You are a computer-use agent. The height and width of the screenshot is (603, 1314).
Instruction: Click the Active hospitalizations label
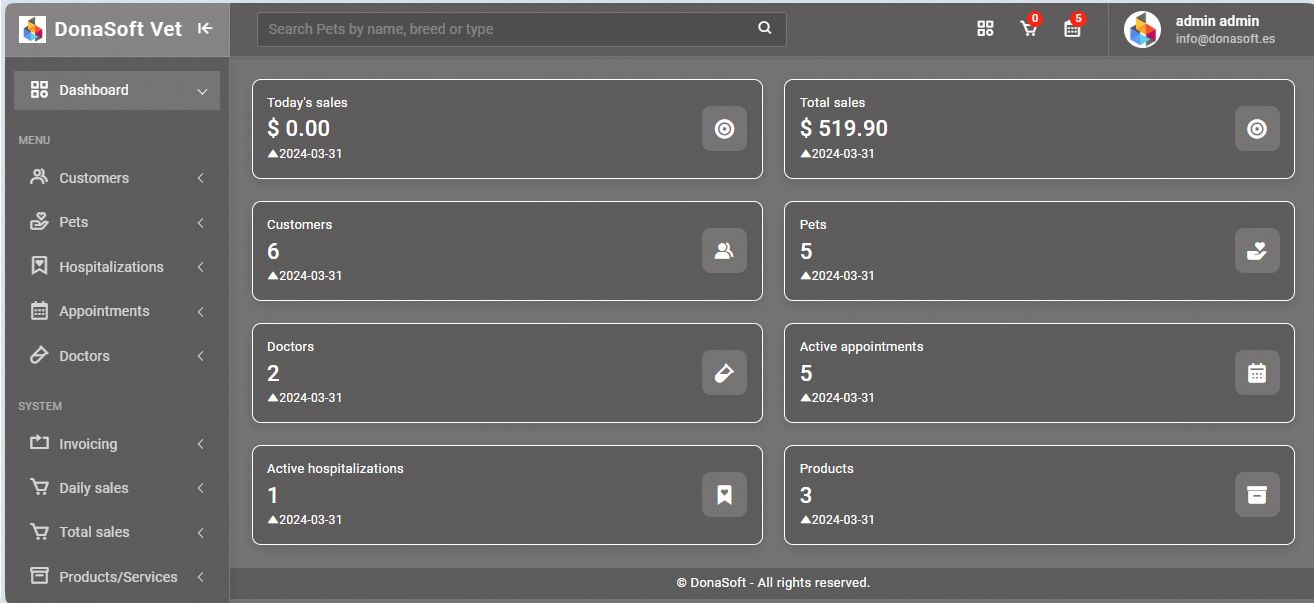pyautogui.click(x=335, y=468)
